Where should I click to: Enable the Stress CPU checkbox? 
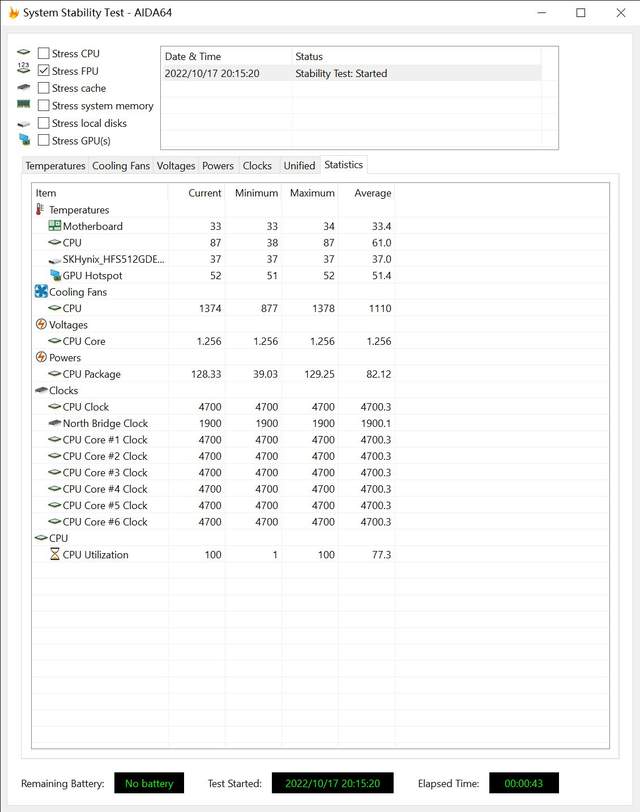(44, 53)
